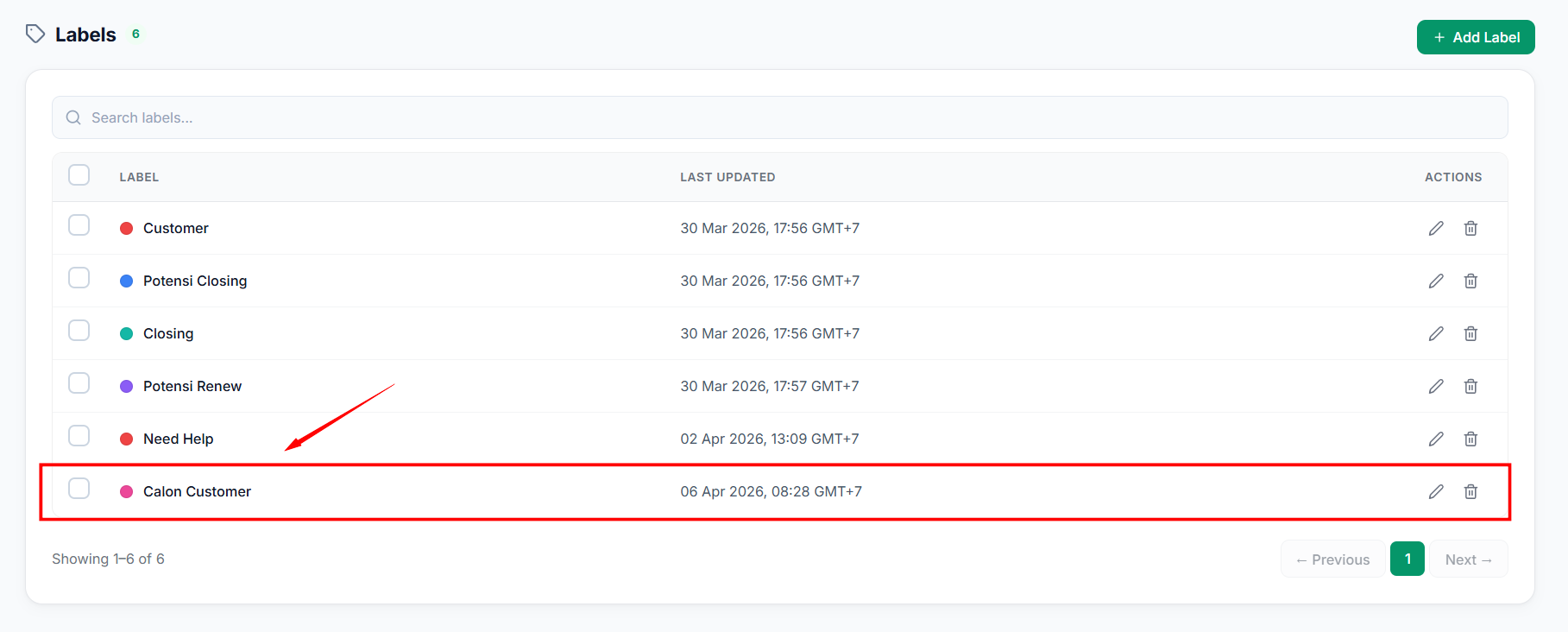Go to the Previous page
Viewport: 1568px width, 632px height.
click(1332, 559)
